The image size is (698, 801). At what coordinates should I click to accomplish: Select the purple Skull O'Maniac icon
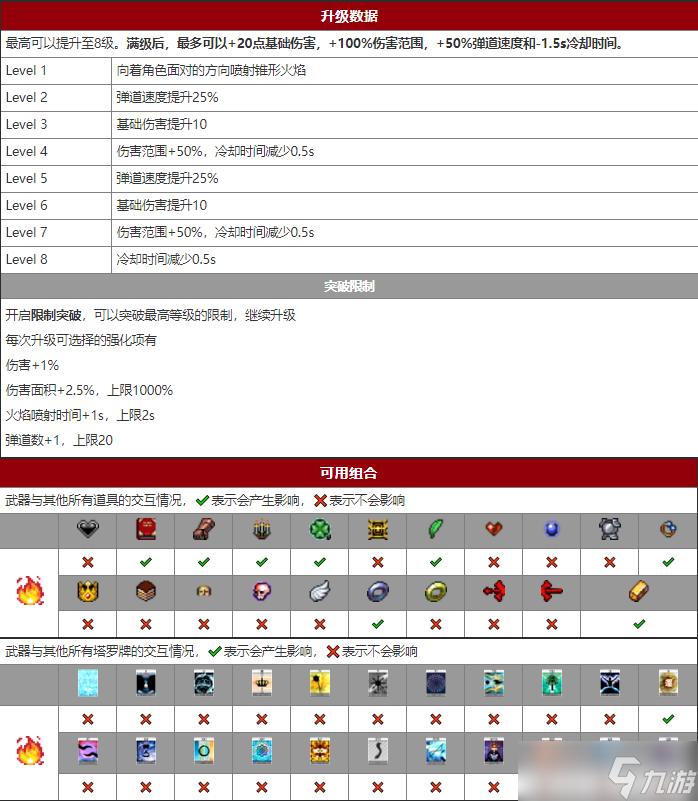[x=262, y=592]
